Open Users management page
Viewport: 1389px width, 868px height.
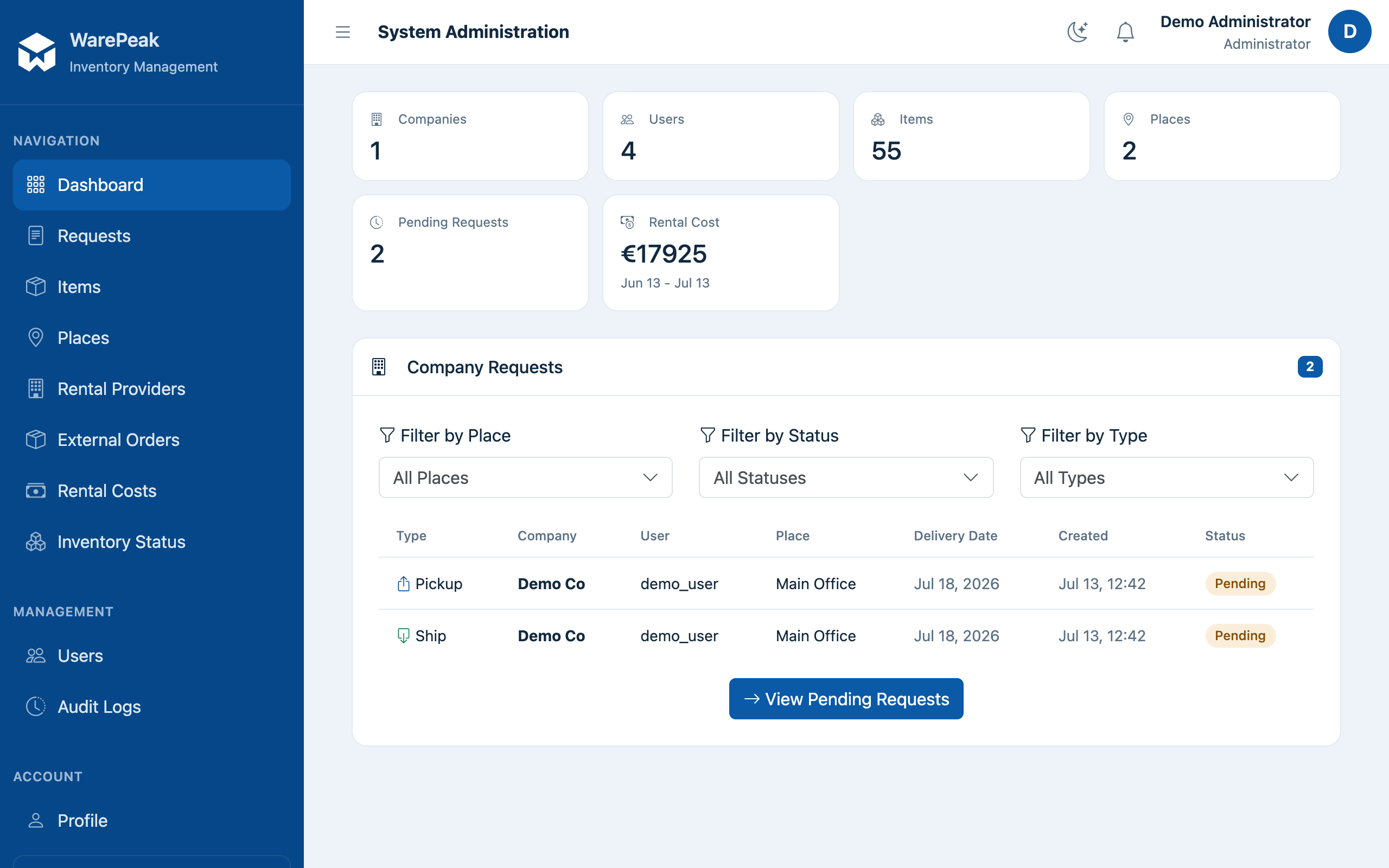click(x=151, y=655)
